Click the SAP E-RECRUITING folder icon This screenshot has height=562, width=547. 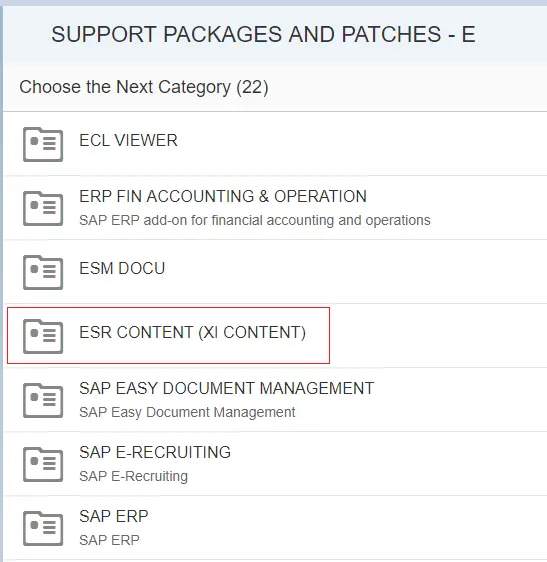tap(43, 464)
